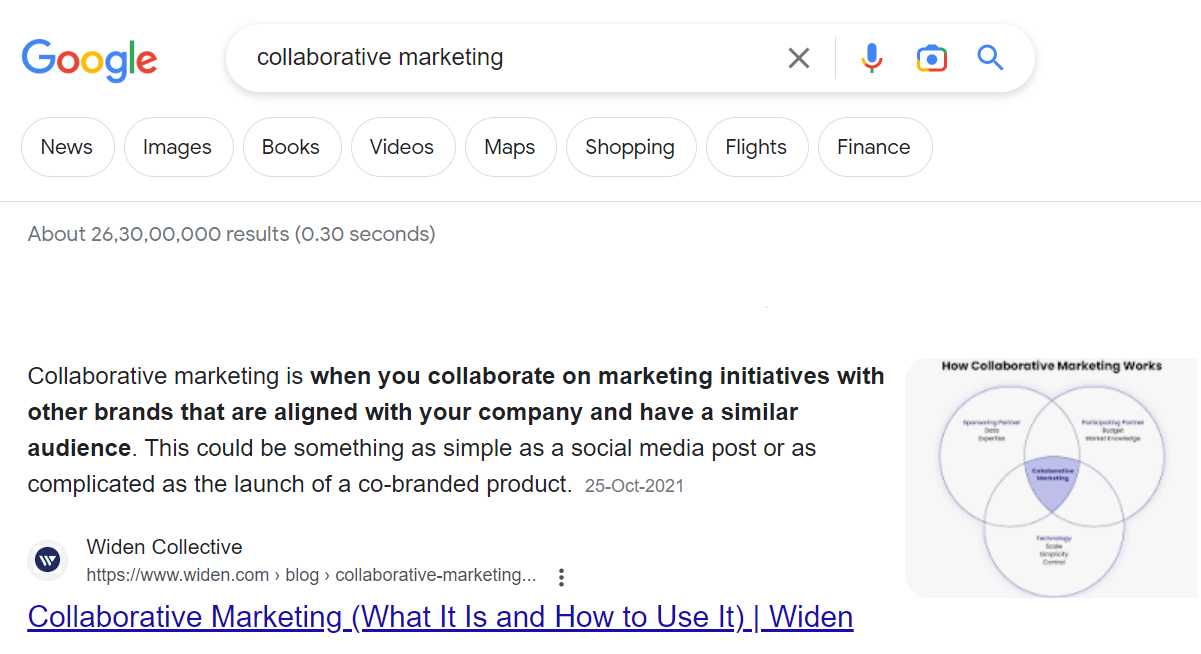
Task: Select the Books filter chip
Action: [x=291, y=147]
